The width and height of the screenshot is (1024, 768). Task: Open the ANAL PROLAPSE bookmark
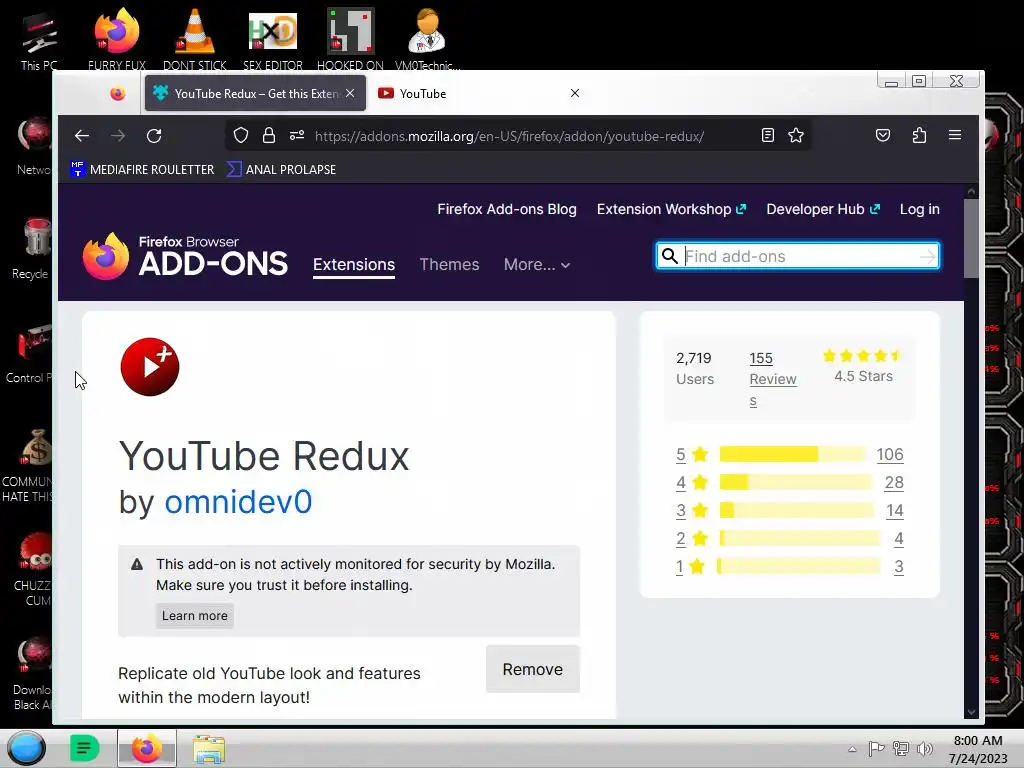pos(281,169)
